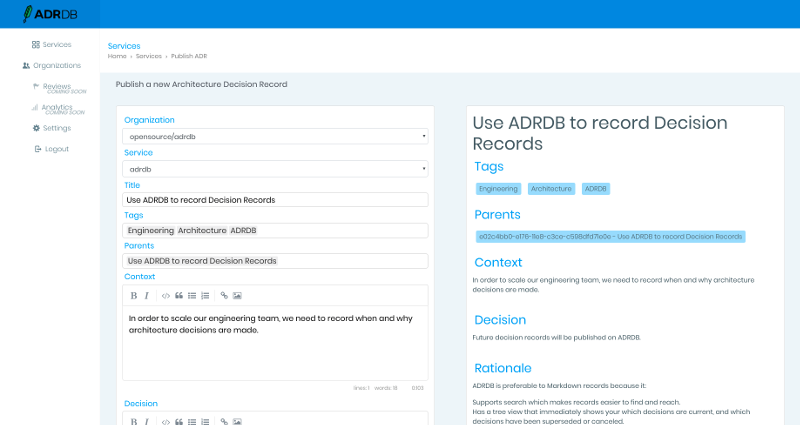Screen dimensions: 800x425
Task: Insert bullet list in Context editor
Action: (x=192, y=295)
